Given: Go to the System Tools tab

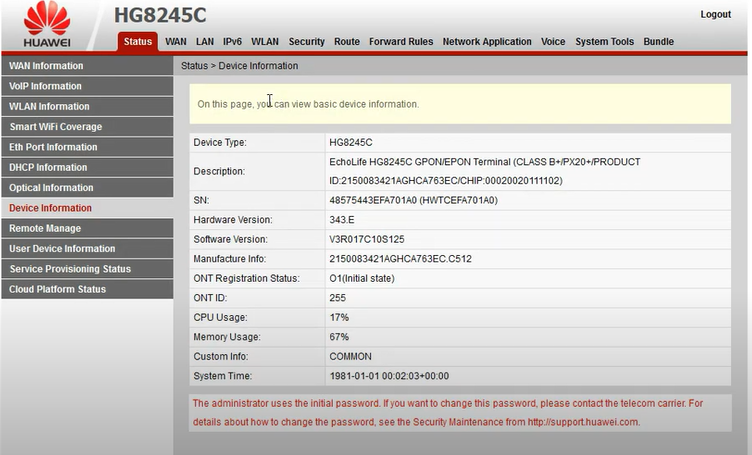Looking at the screenshot, I should coord(605,42).
